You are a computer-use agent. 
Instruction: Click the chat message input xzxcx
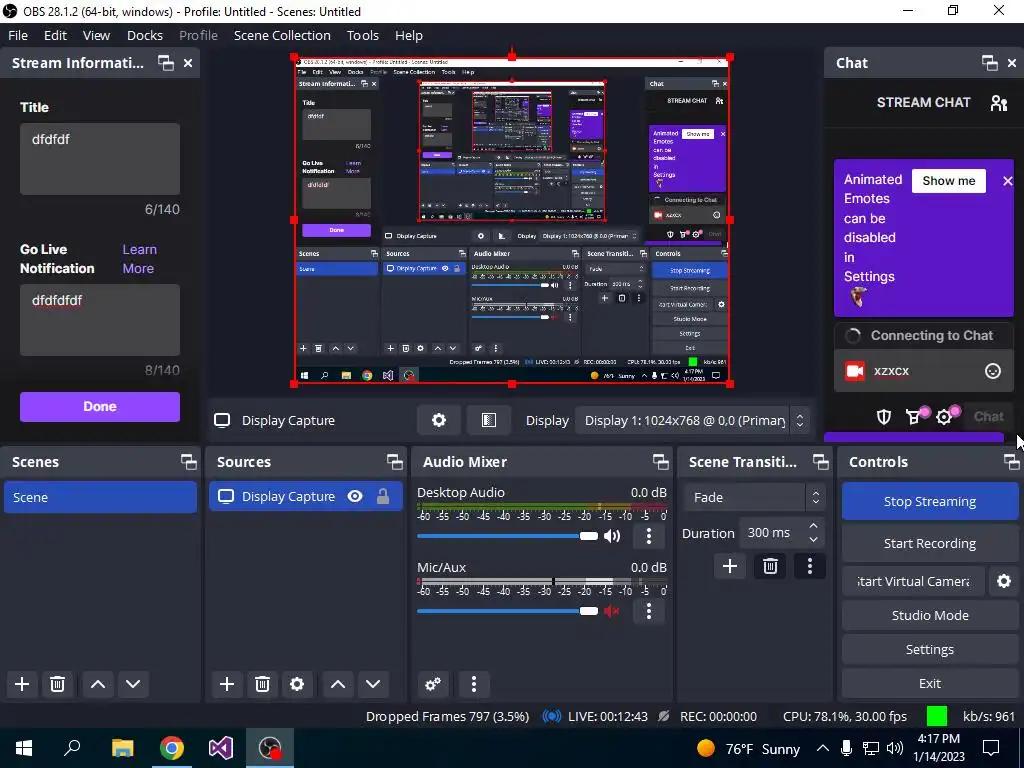pyautogui.click(x=923, y=371)
